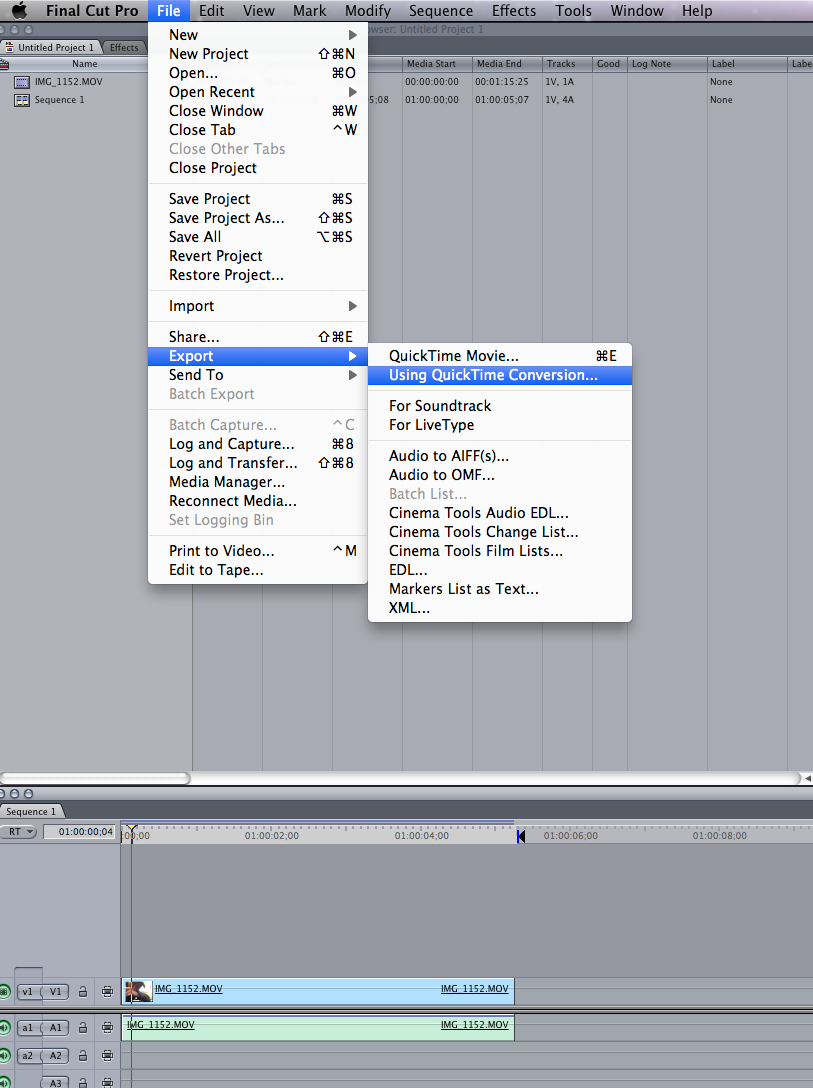Viewport: 813px width, 1088px height.
Task: Click the A1 destination control
Action: 55,1027
